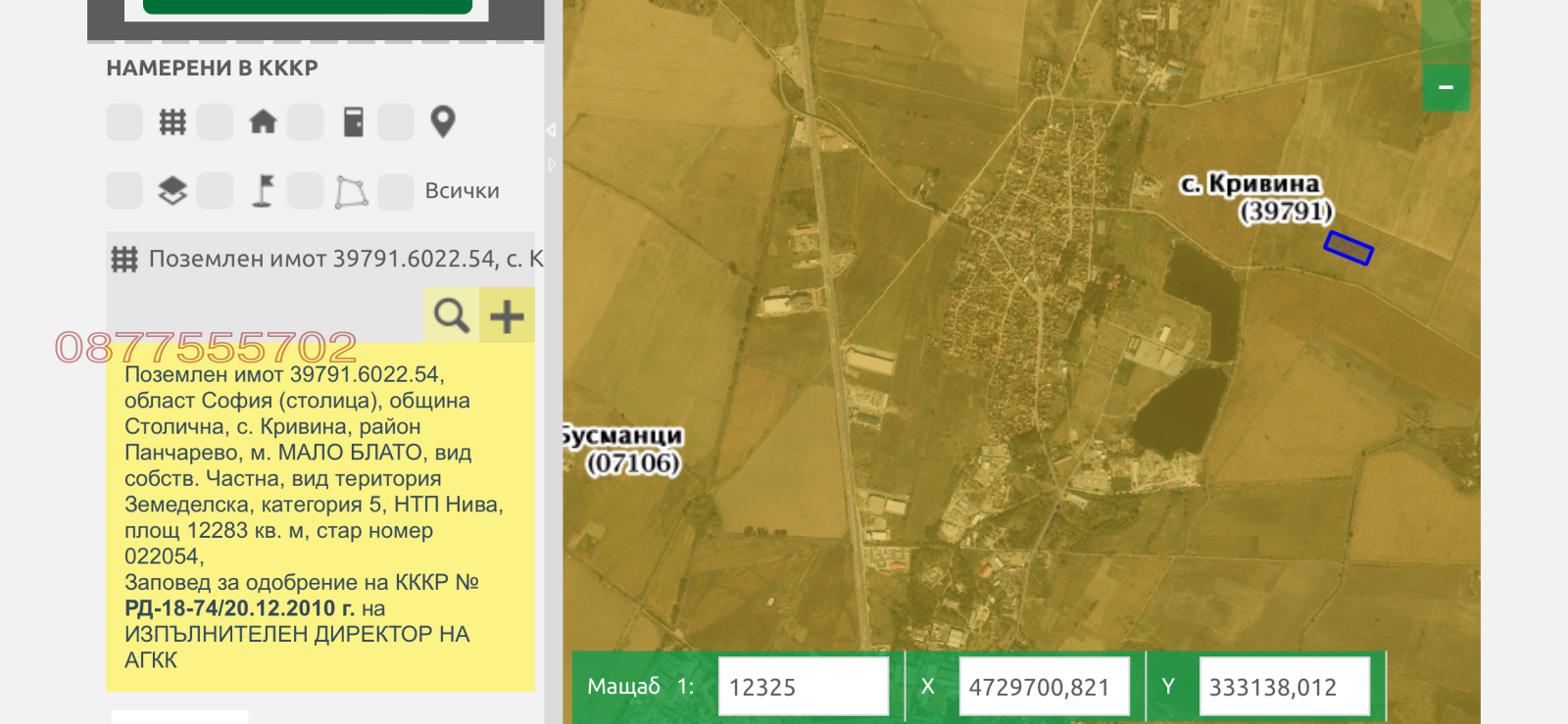Expand side panel with right arrow
This screenshot has height=724, width=1568.
click(x=552, y=165)
